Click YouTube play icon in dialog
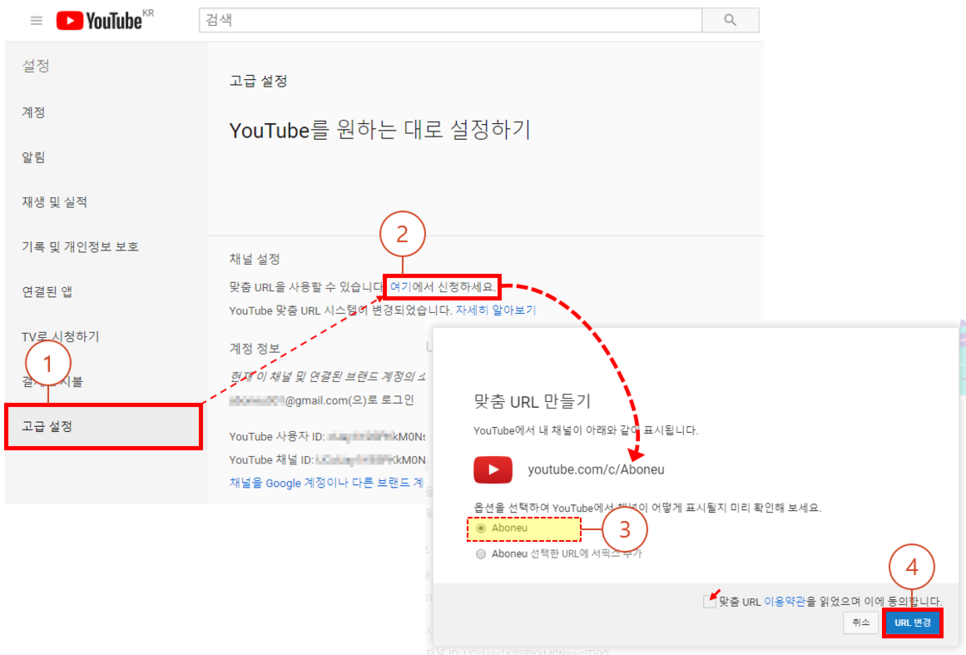966x655 pixels. [x=493, y=470]
